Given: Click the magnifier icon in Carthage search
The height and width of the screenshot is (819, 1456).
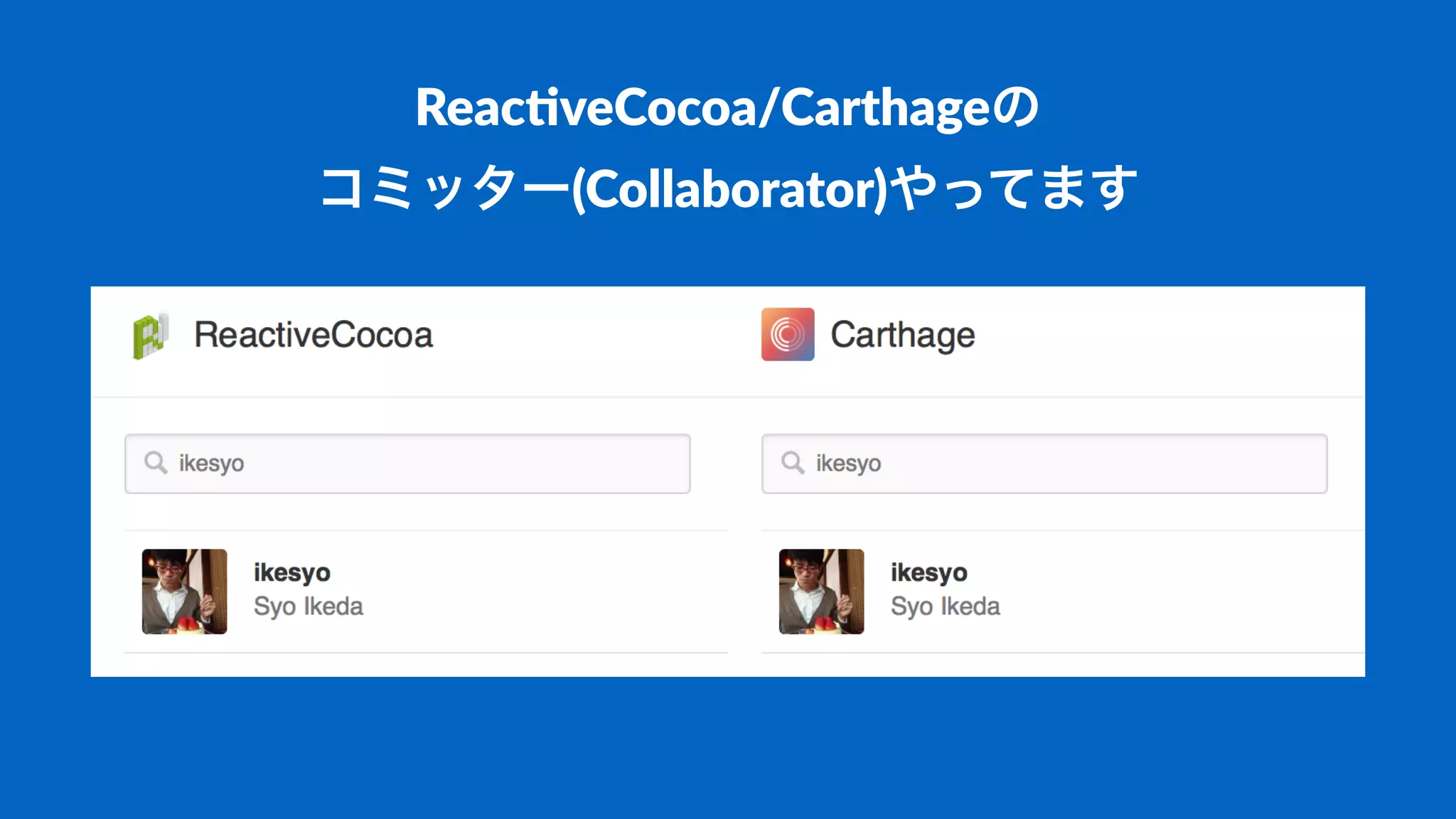Looking at the screenshot, I should 793,463.
